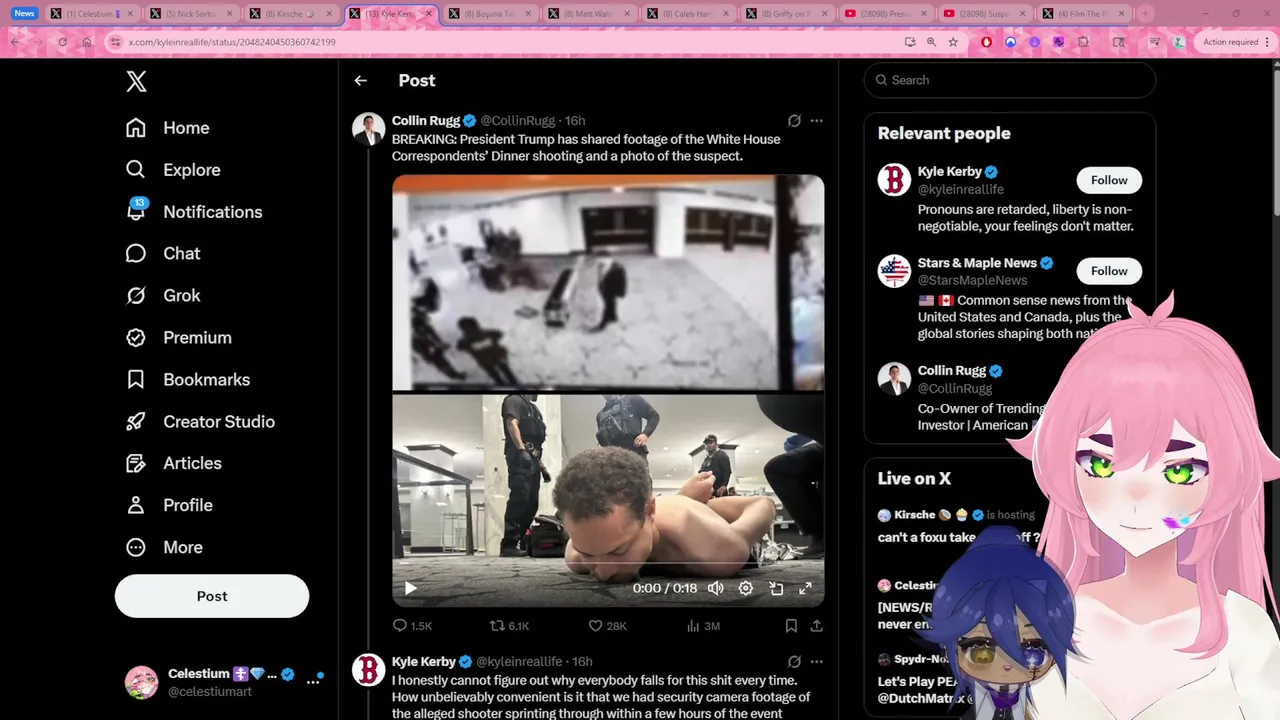
Task: Open Creator Studio
Action: point(200,422)
